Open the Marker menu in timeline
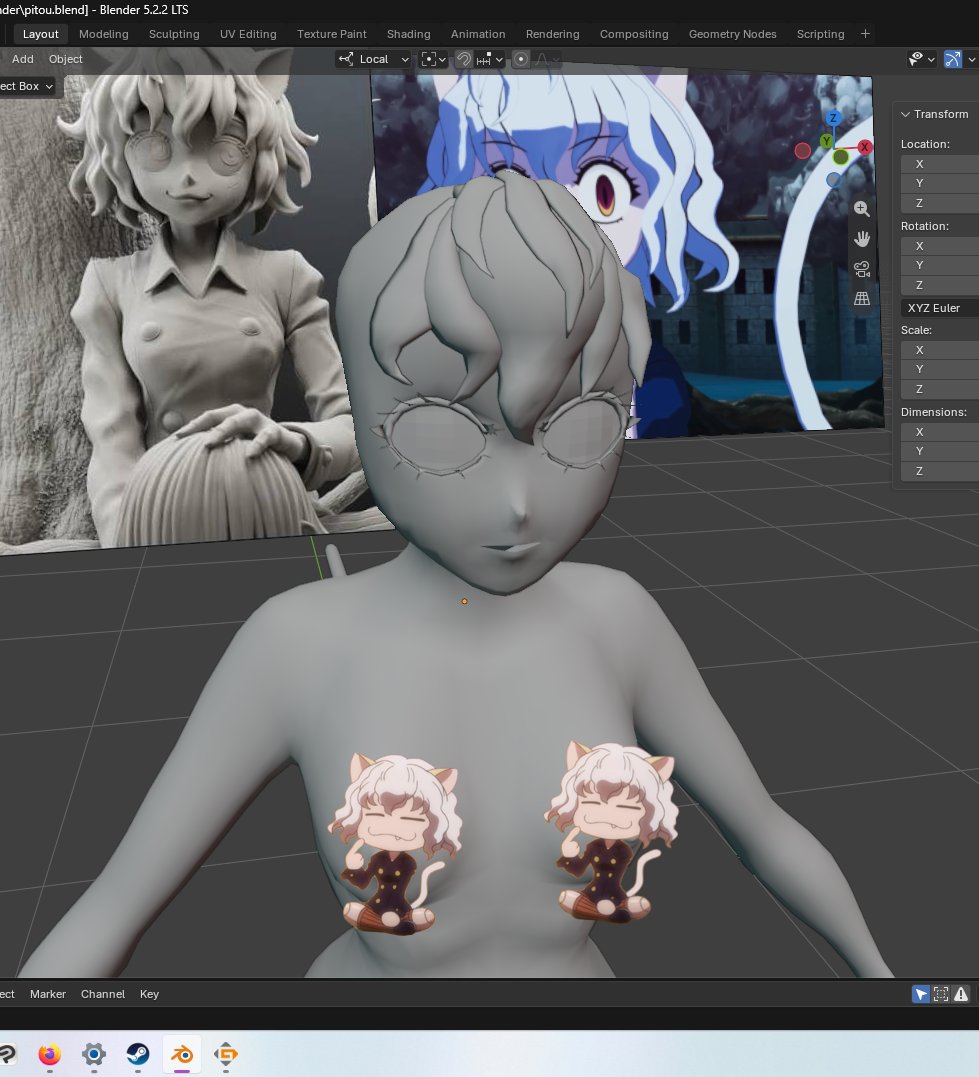The height and width of the screenshot is (1077, 979). pyautogui.click(x=47, y=994)
